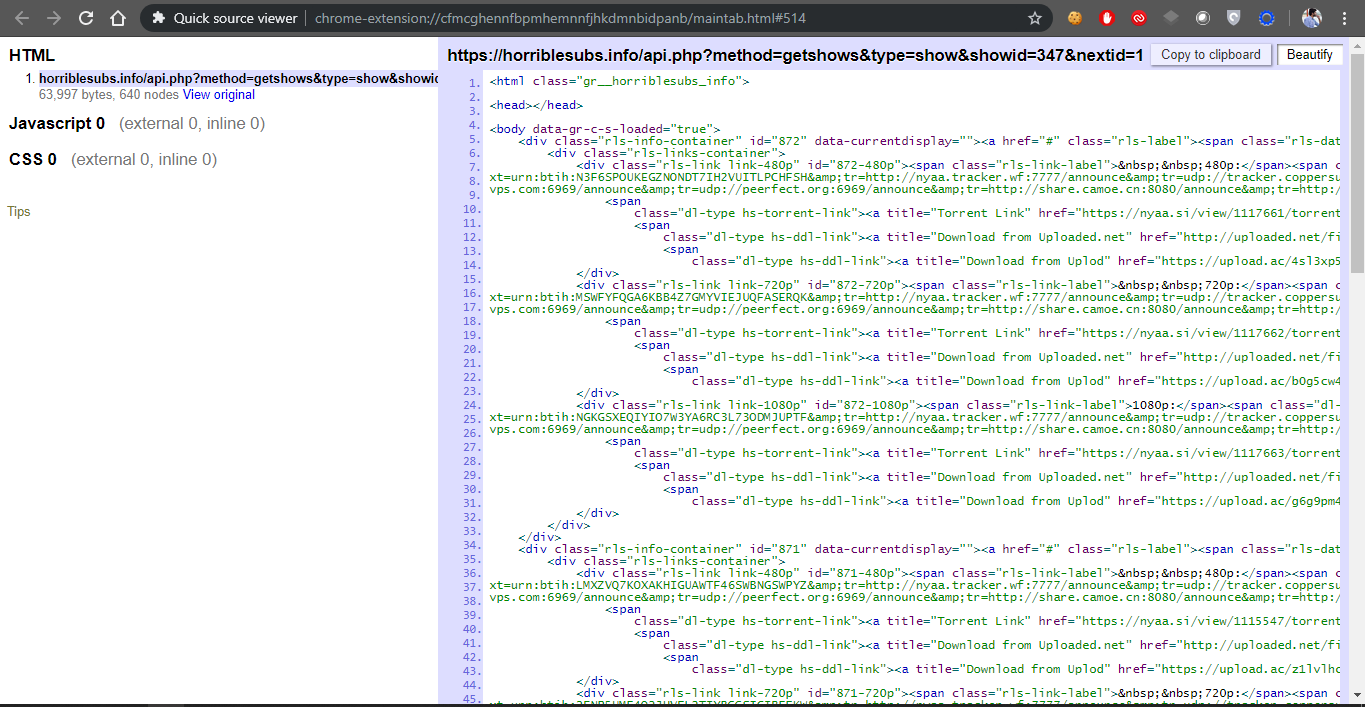Viewport: 1365px width, 707px height.
Task: Bookmark this page using the star
Action: point(1035,17)
